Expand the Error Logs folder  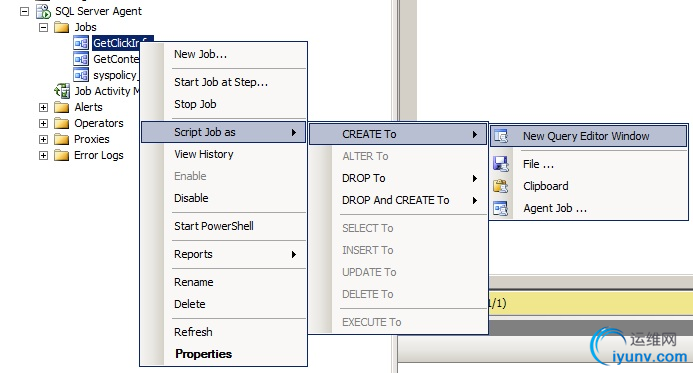click(43, 156)
